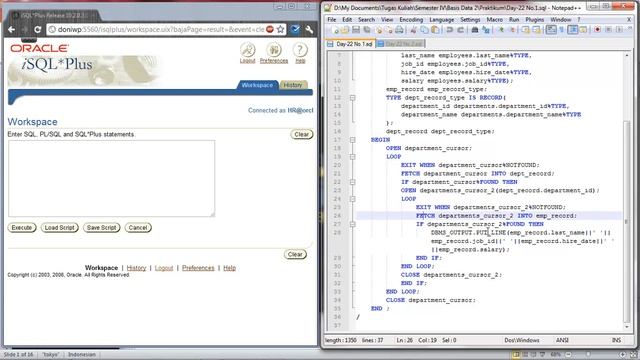Image resolution: width=640 pixels, height=360 pixels.
Task: Click the Replace icon in Notepad++ toolbar
Action: click(x=486, y=30)
